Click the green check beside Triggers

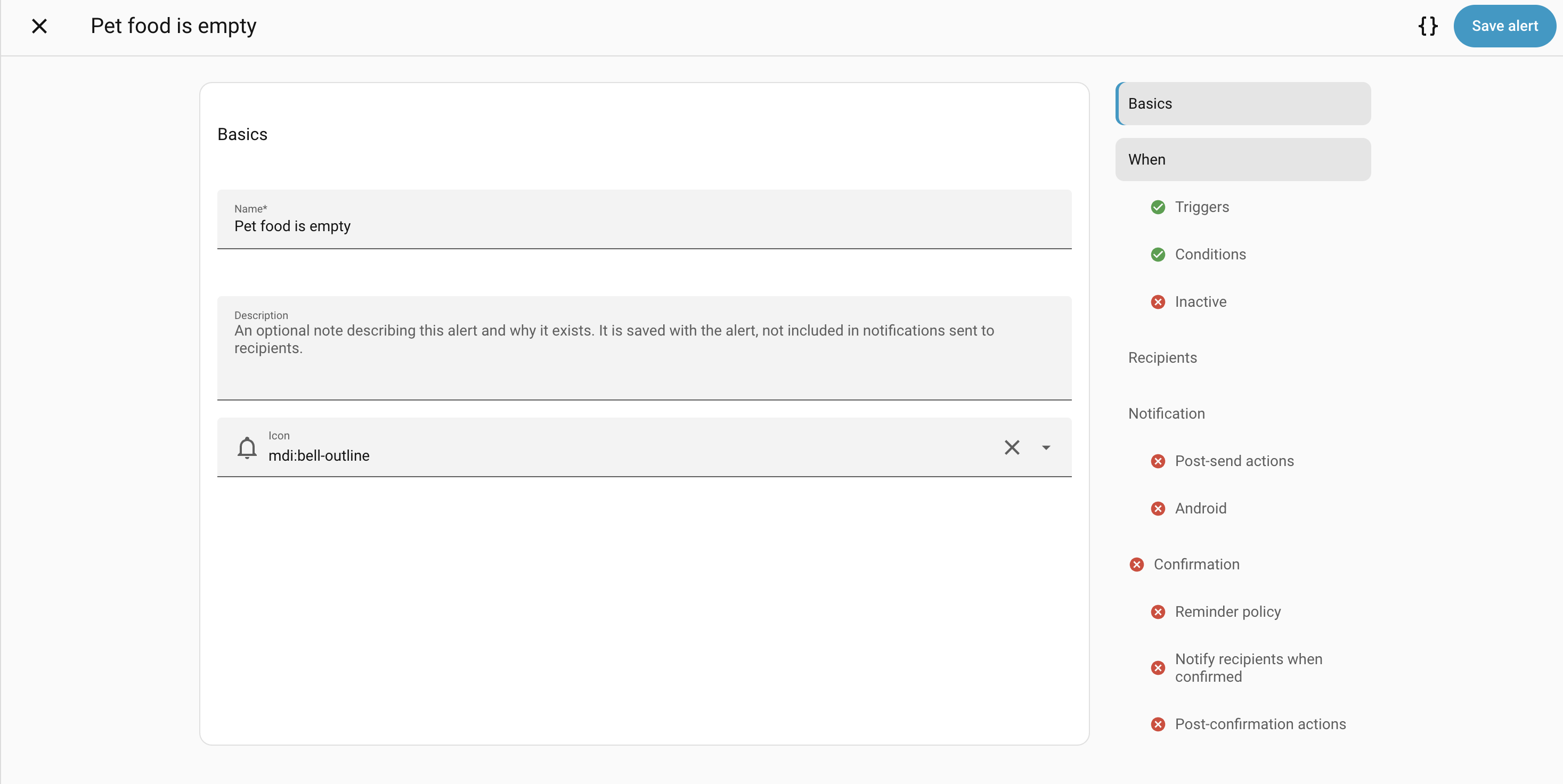pos(1158,207)
